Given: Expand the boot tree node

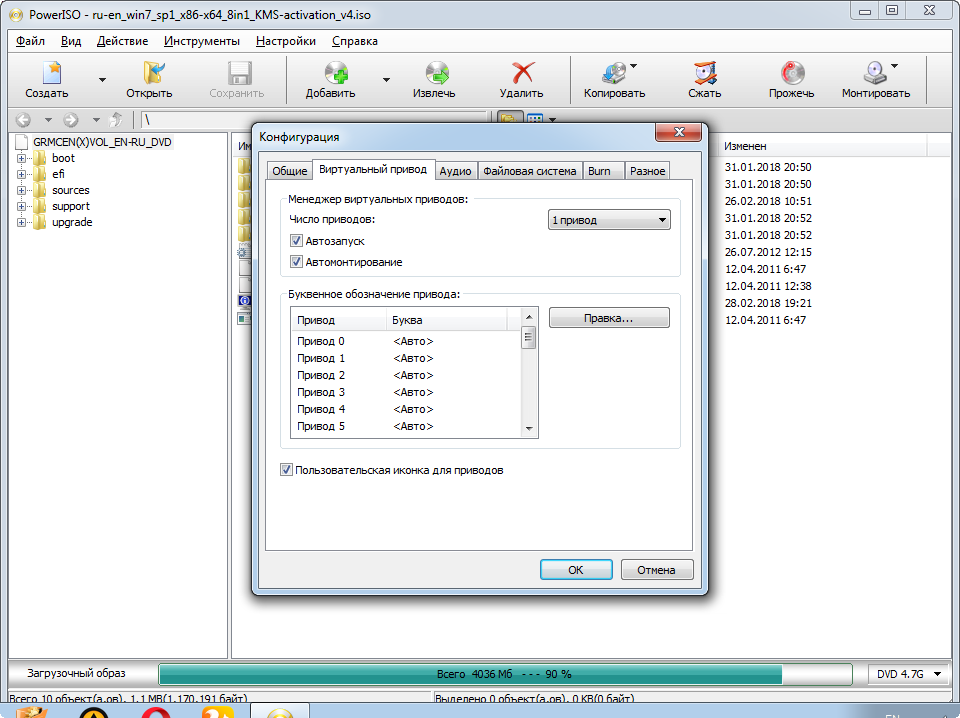Looking at the screenshot, I should [x=21, y=159].
